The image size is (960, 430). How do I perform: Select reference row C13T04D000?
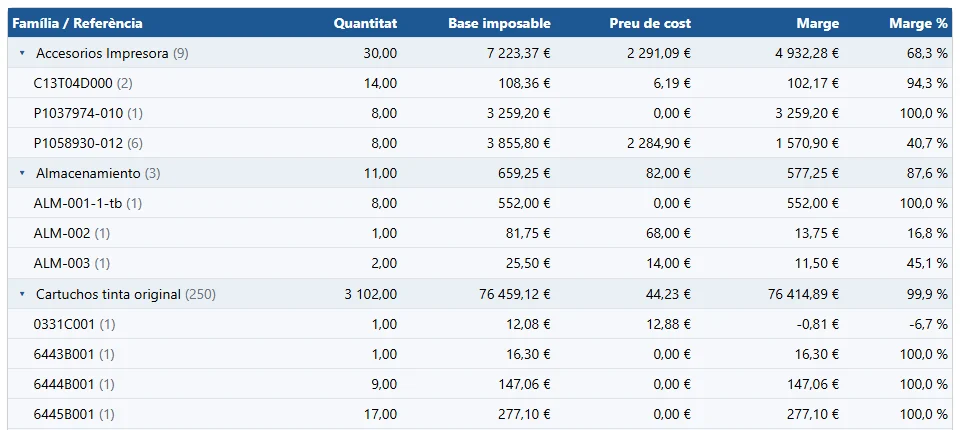pos(480,83)
